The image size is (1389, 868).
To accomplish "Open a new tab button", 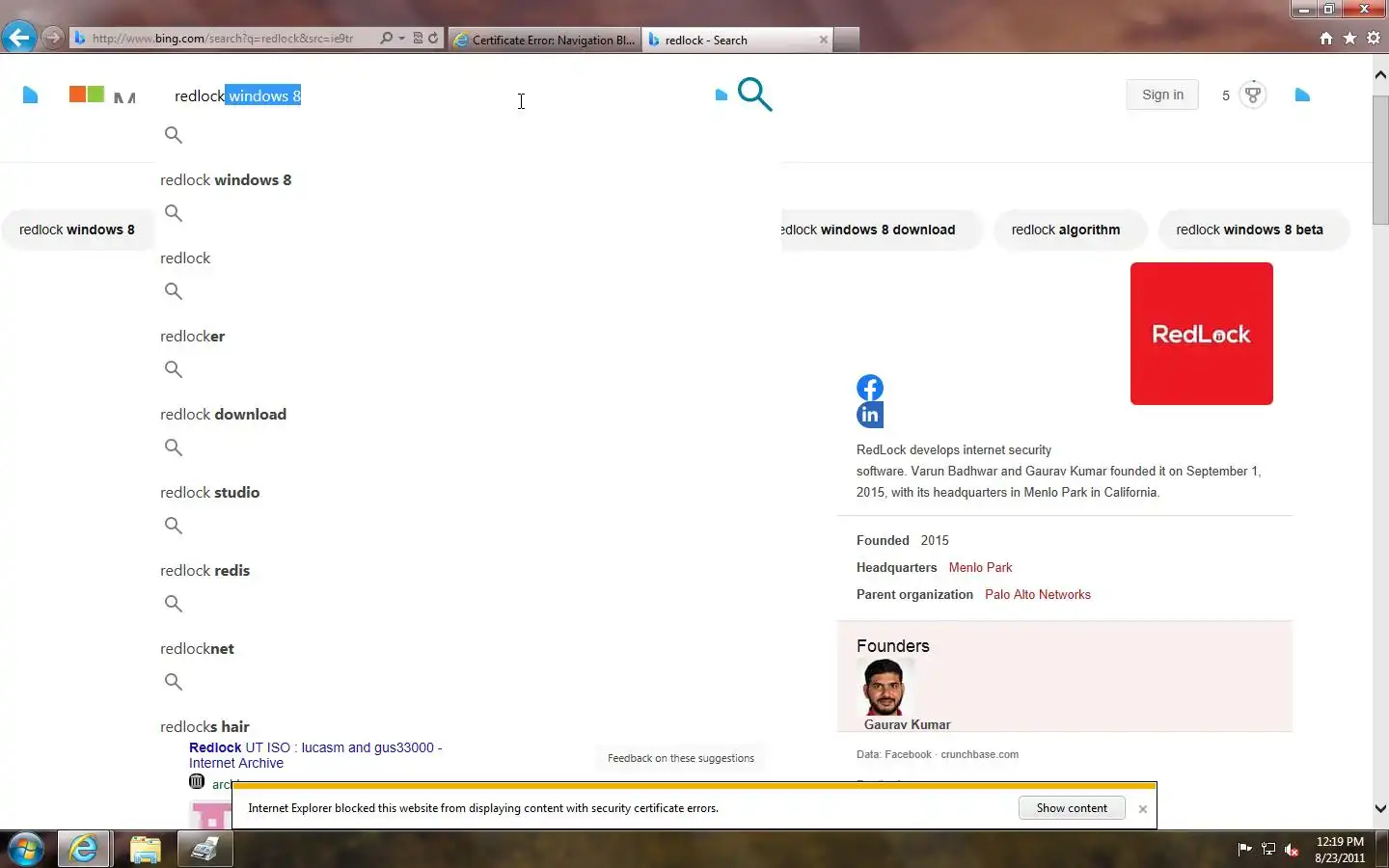I will [846, 40].
